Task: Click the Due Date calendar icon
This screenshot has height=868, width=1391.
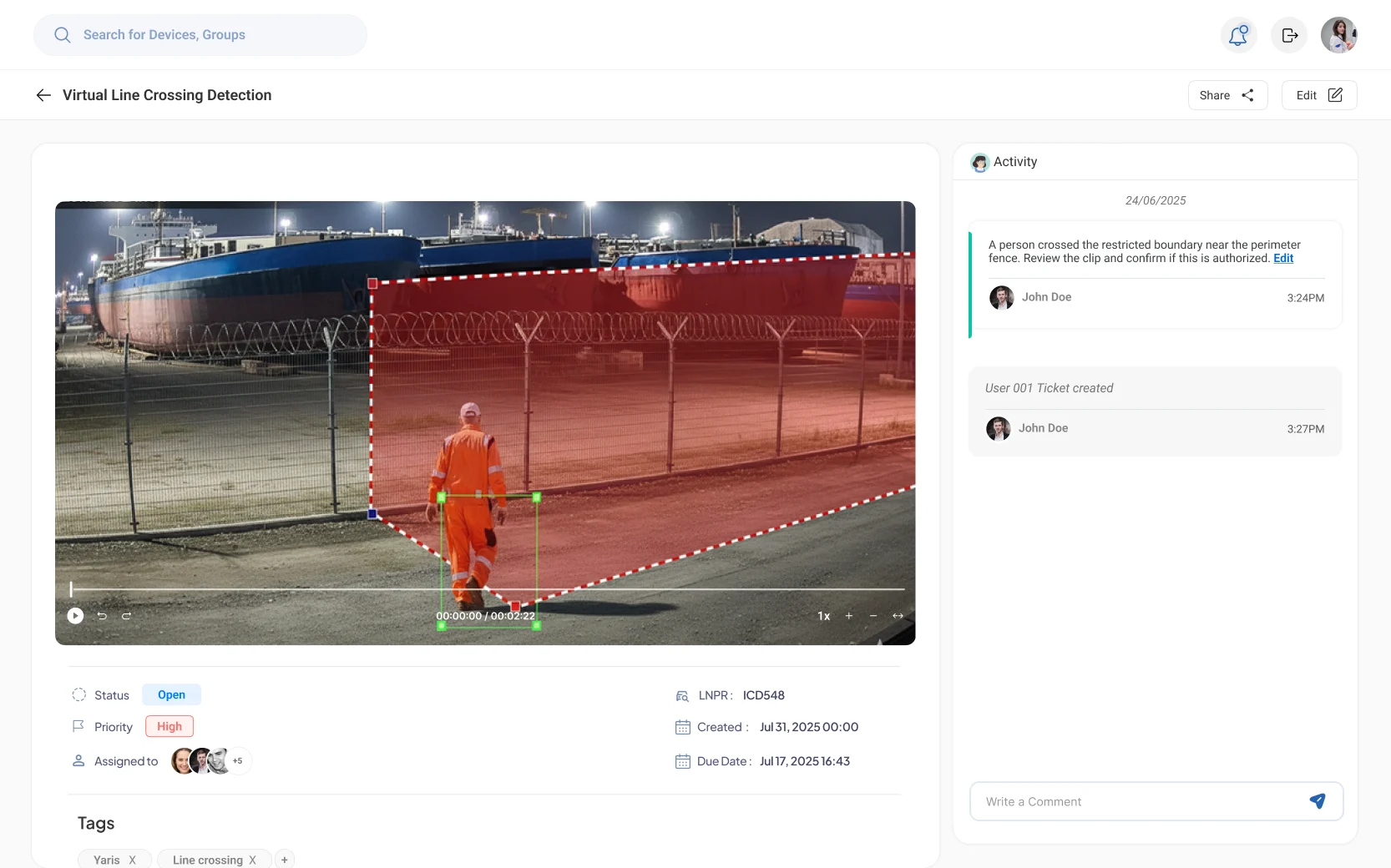Action: tap(683, 761)
